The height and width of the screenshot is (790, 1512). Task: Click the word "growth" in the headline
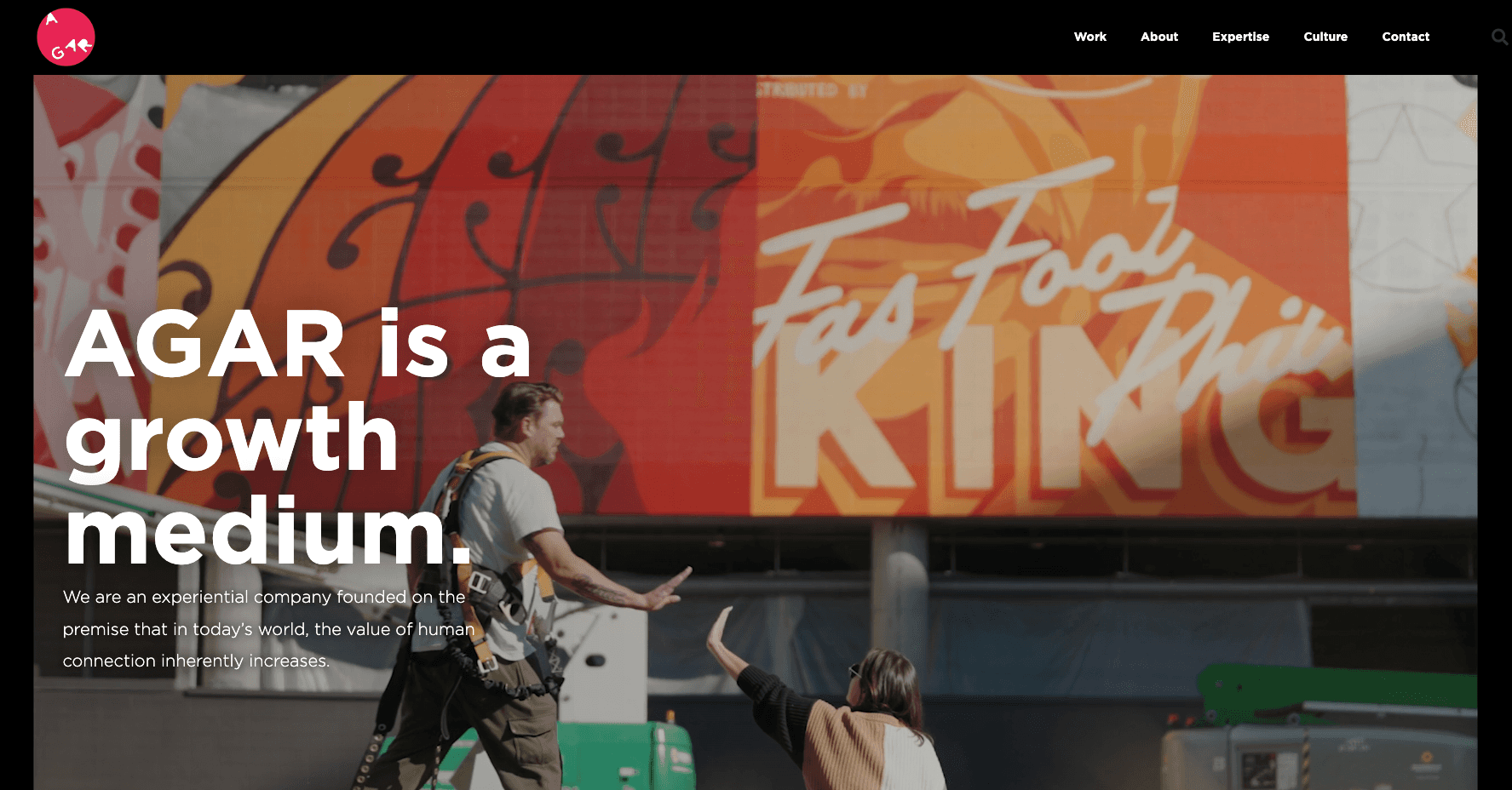coord(232,441)
